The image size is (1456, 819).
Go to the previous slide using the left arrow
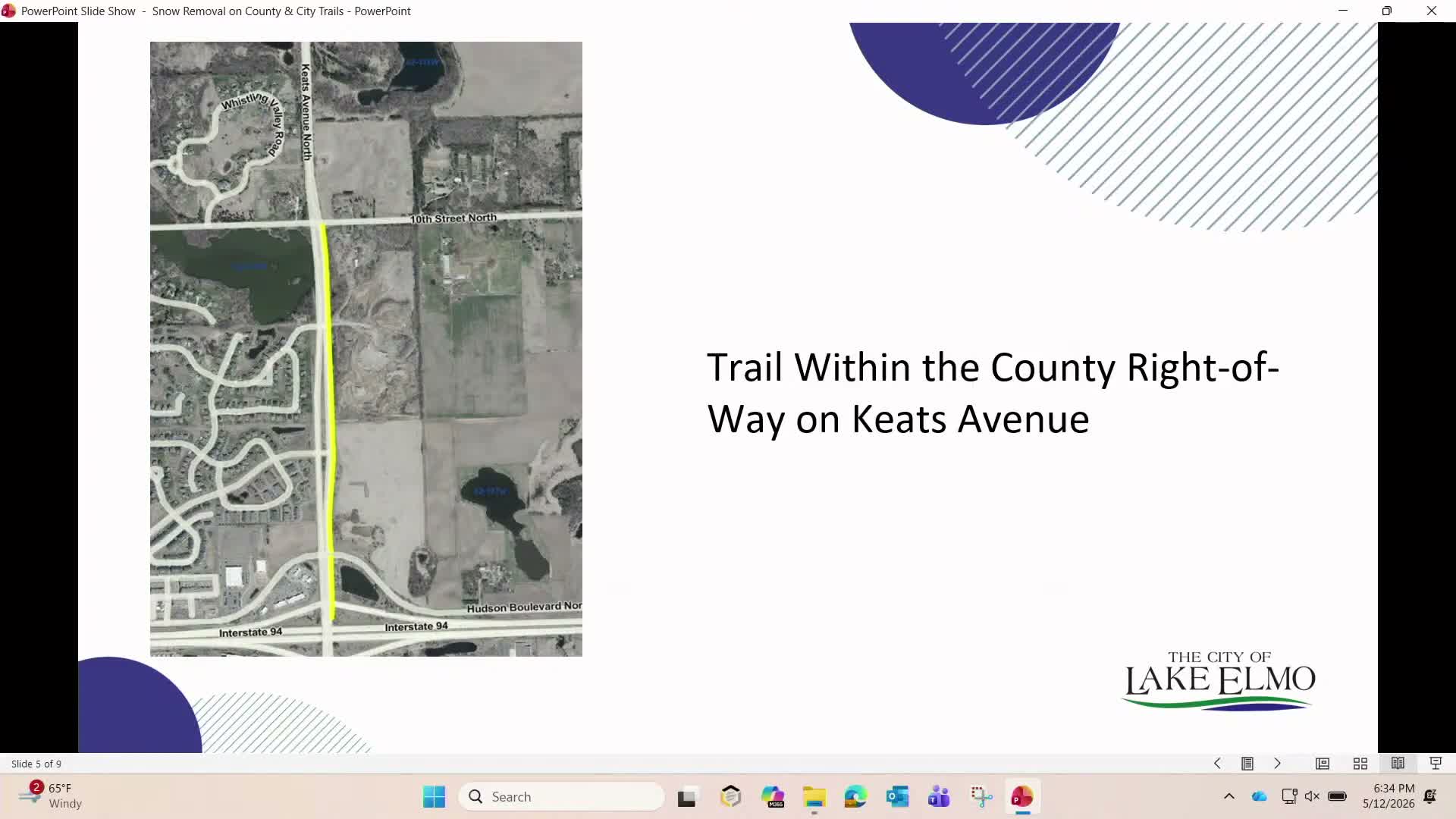click(x=1217, y=764)
